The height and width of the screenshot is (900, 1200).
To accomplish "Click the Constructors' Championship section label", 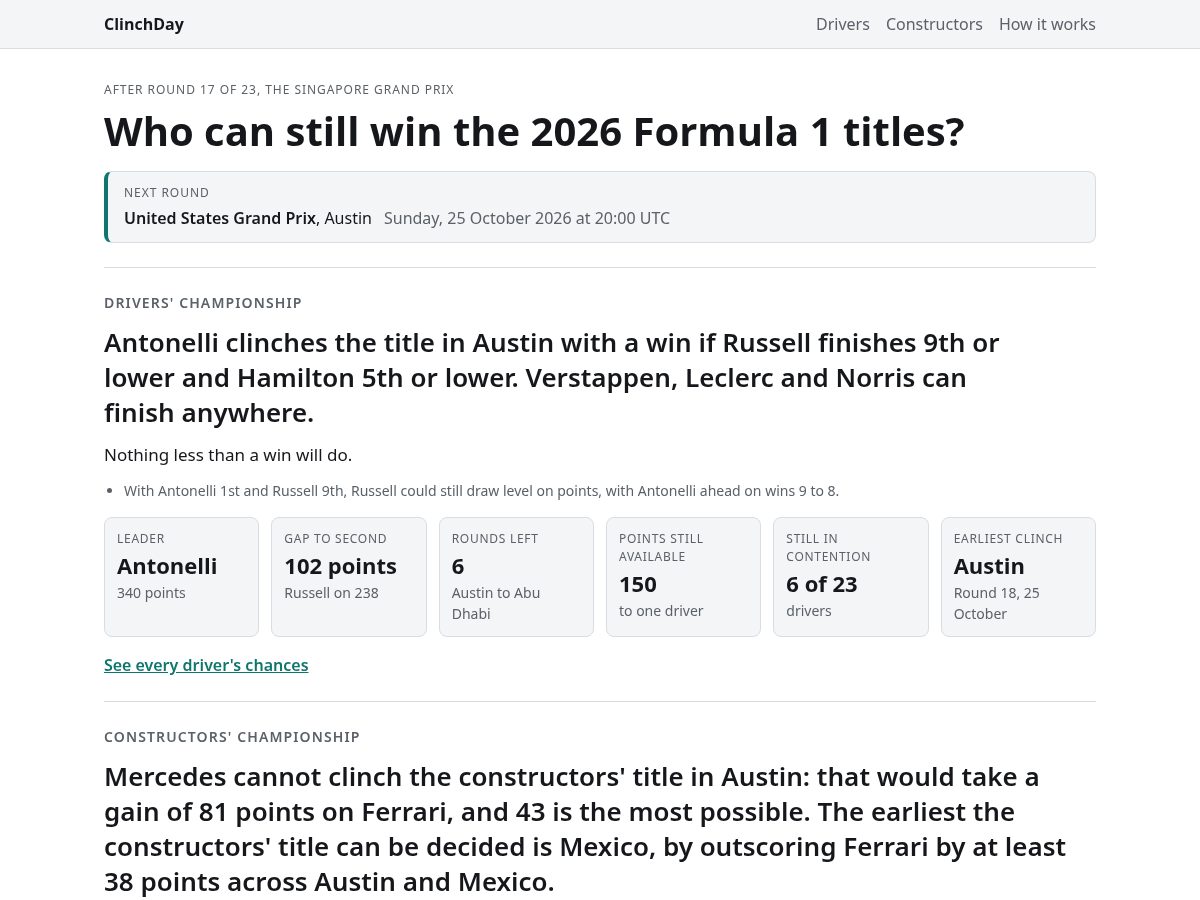I will point(232,737).
